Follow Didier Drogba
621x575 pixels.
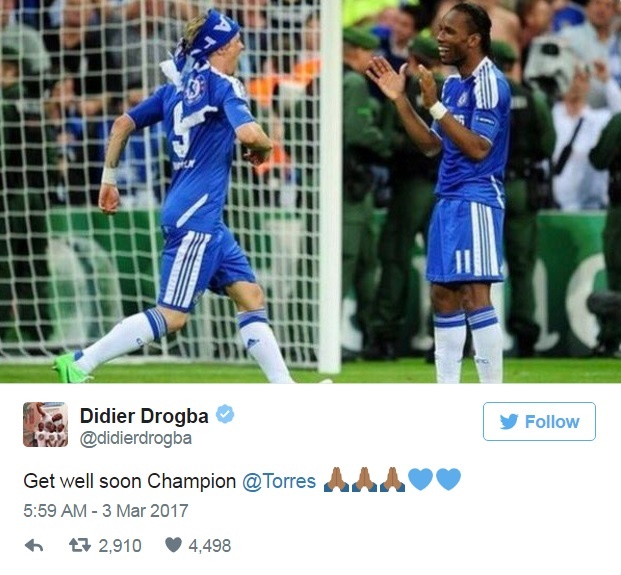(x=539, y=421)
